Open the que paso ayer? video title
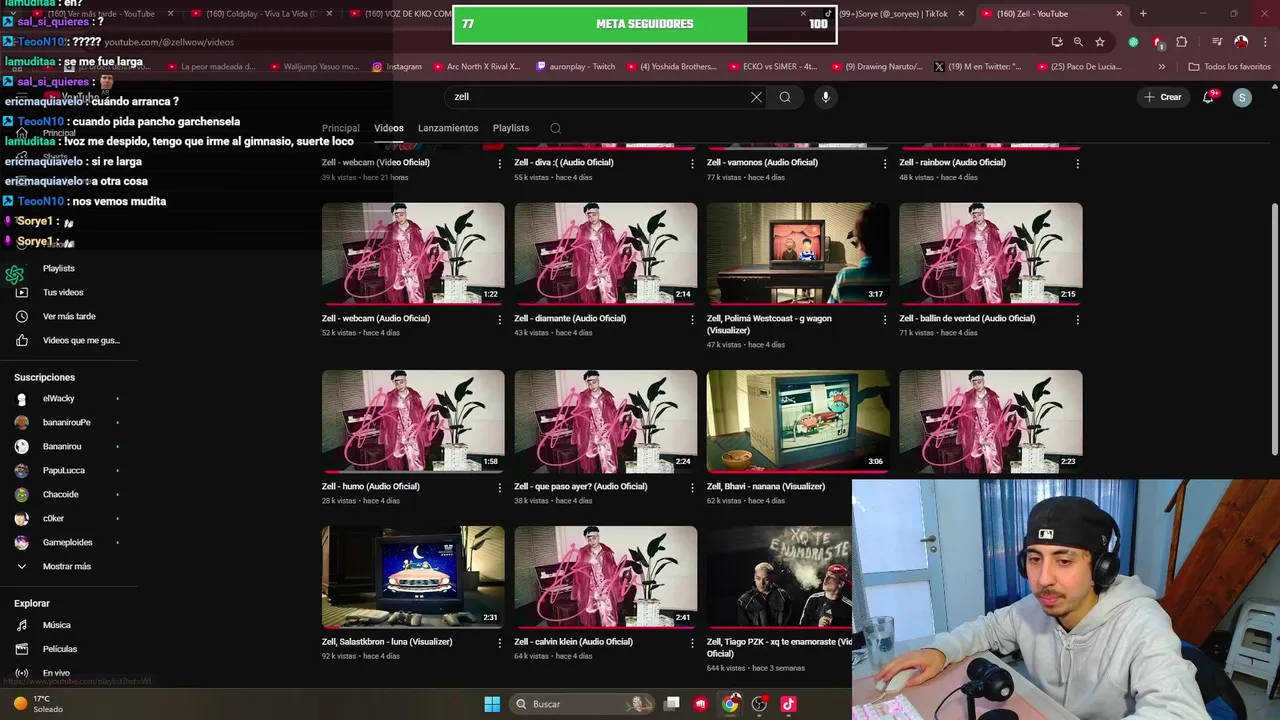Image resolution: width=1280 pixels, height=720 pixels. point(581,486)
